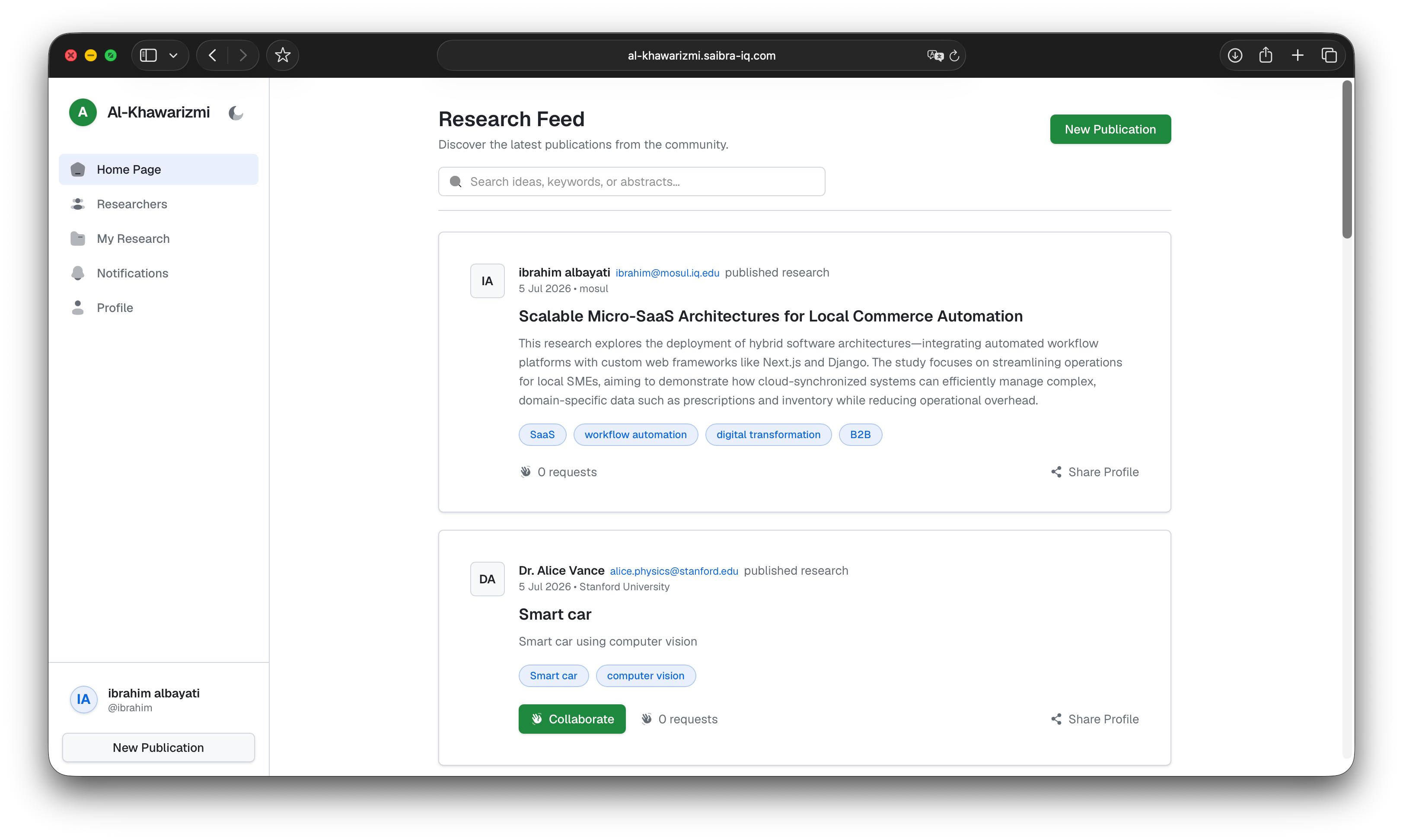Select the Smart car tag

pos(553,675)
